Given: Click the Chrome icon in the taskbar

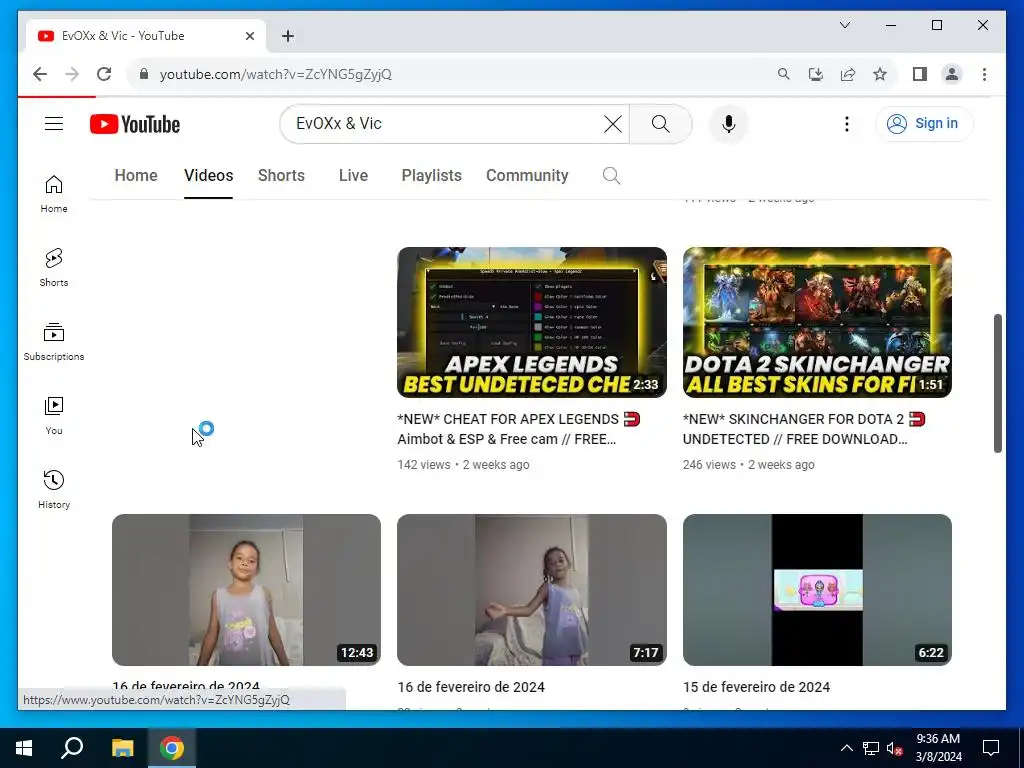Looking at the screenshot, I should 172,748.
